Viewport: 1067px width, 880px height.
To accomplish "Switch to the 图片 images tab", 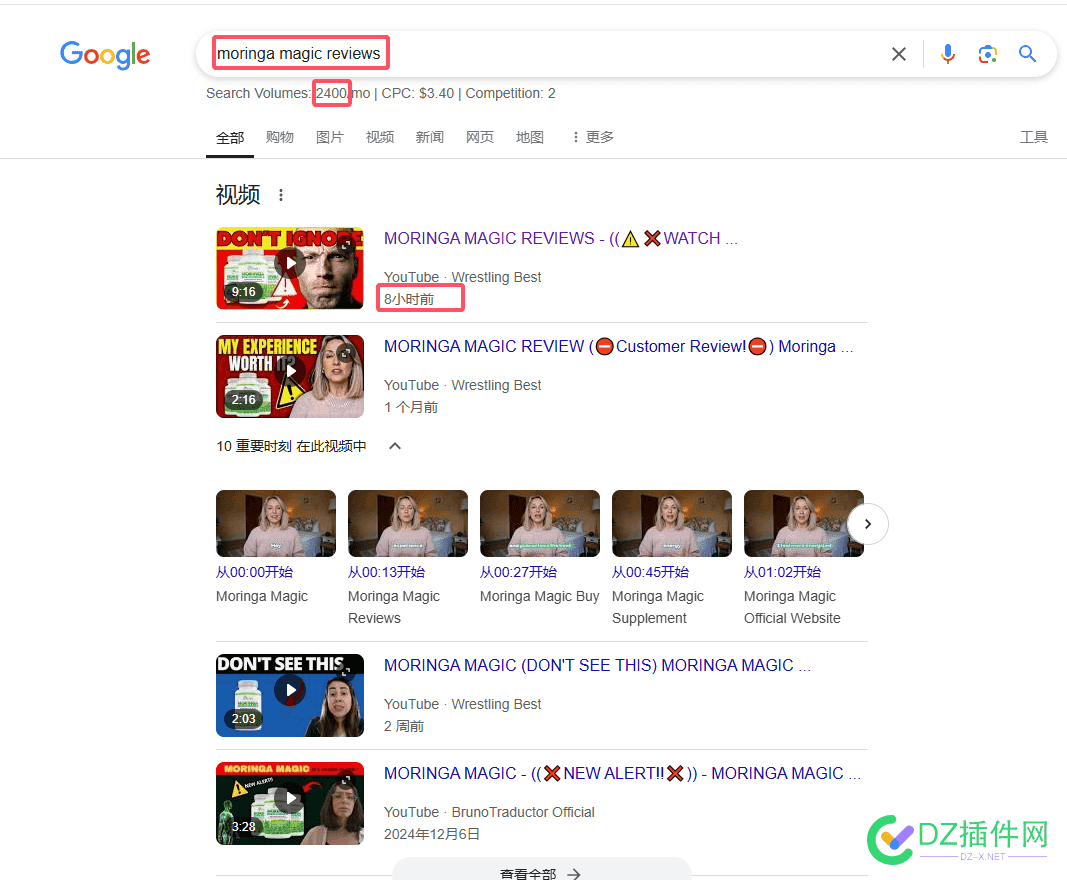I will 330,137.
